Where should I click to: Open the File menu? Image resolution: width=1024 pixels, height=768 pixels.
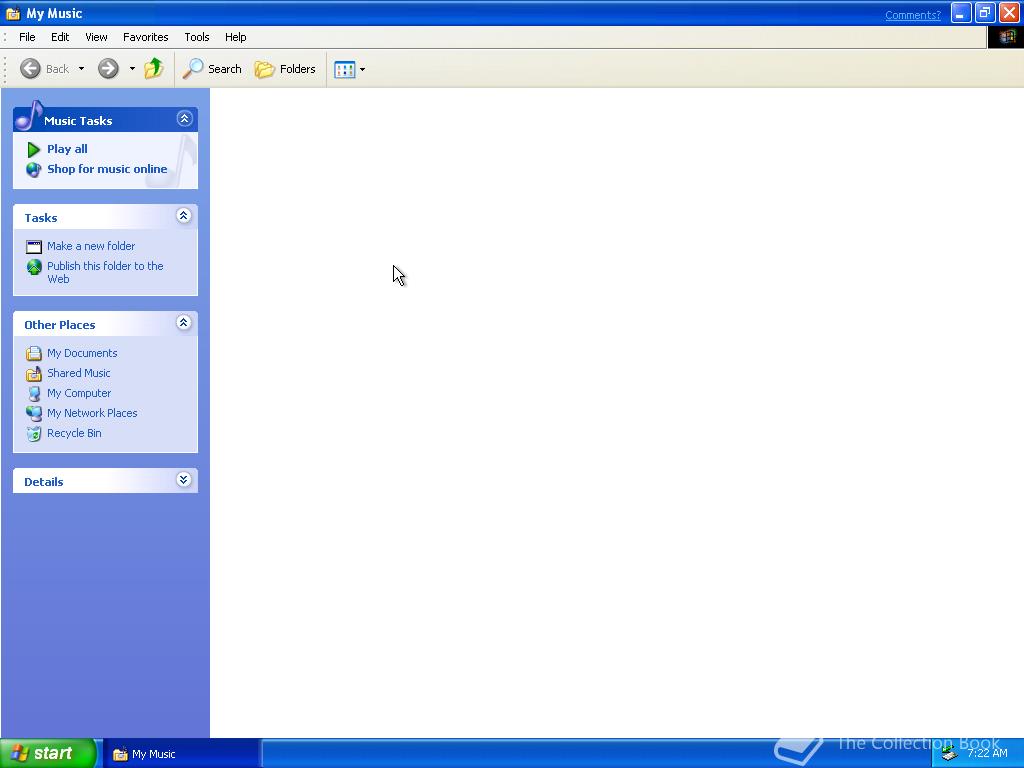click(27, 37)
